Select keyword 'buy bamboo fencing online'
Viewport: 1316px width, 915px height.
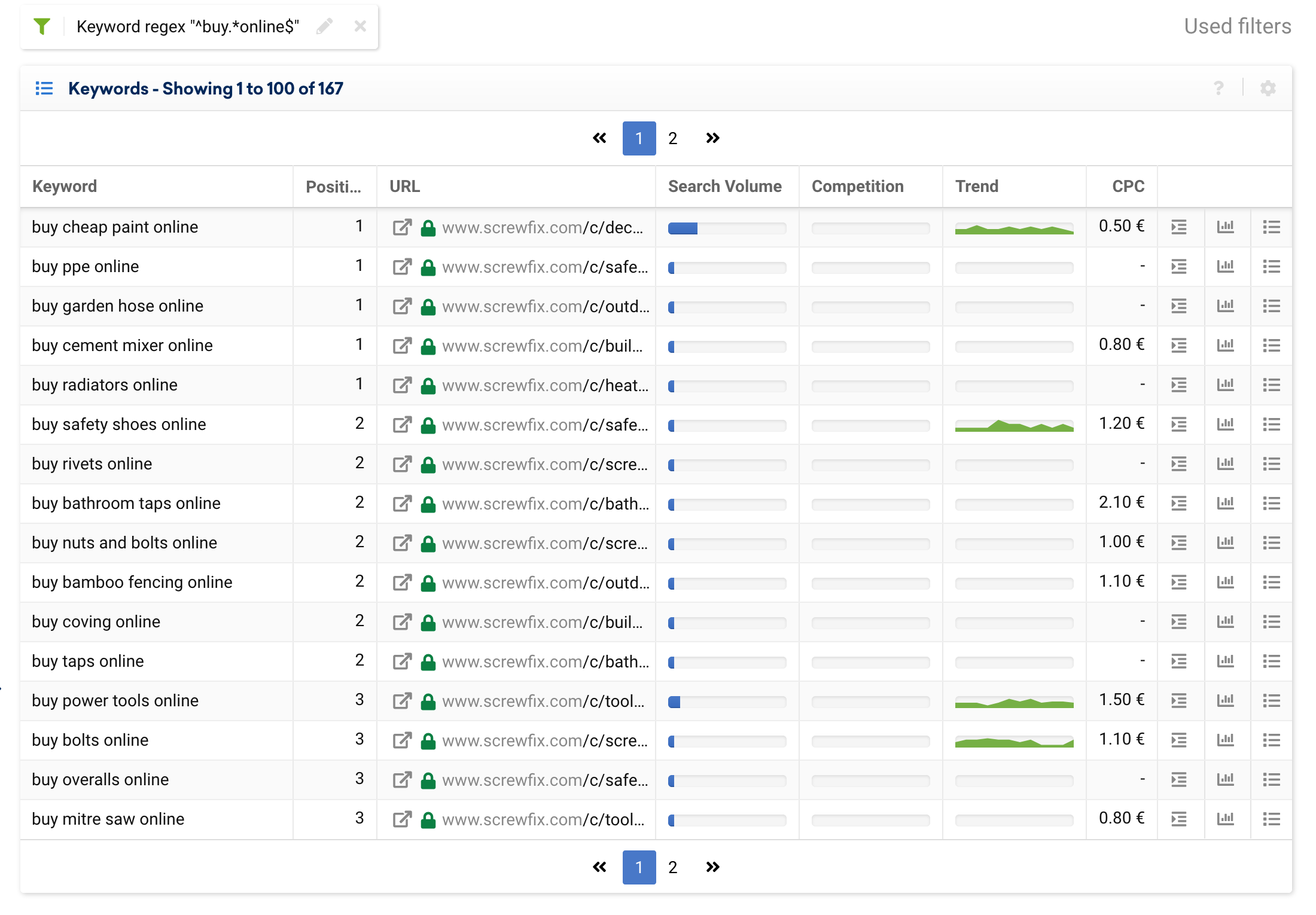tap(132, 582)
